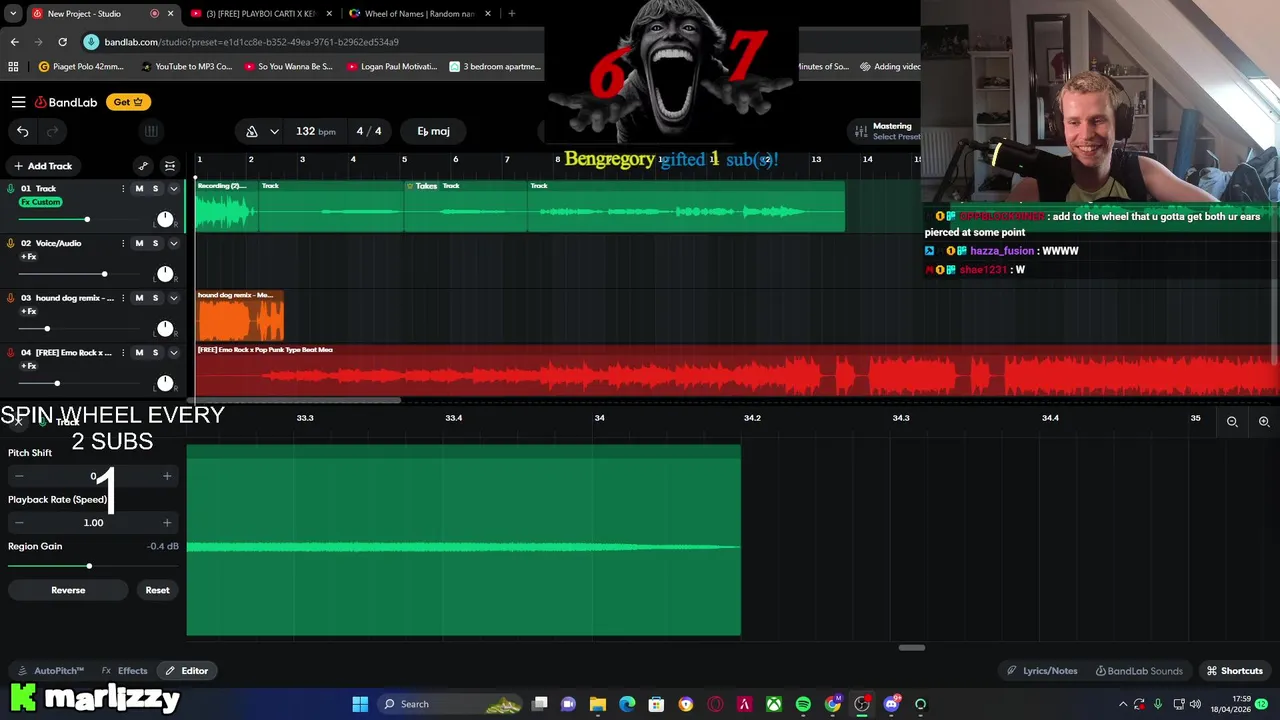Viewport: 1280px width, 720px height.
Task: Open the BandLab hamburger menu
Action: tap(18, 102)
